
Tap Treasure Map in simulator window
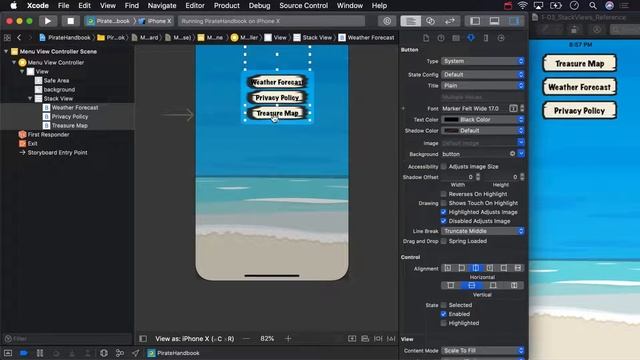[579, 64]
